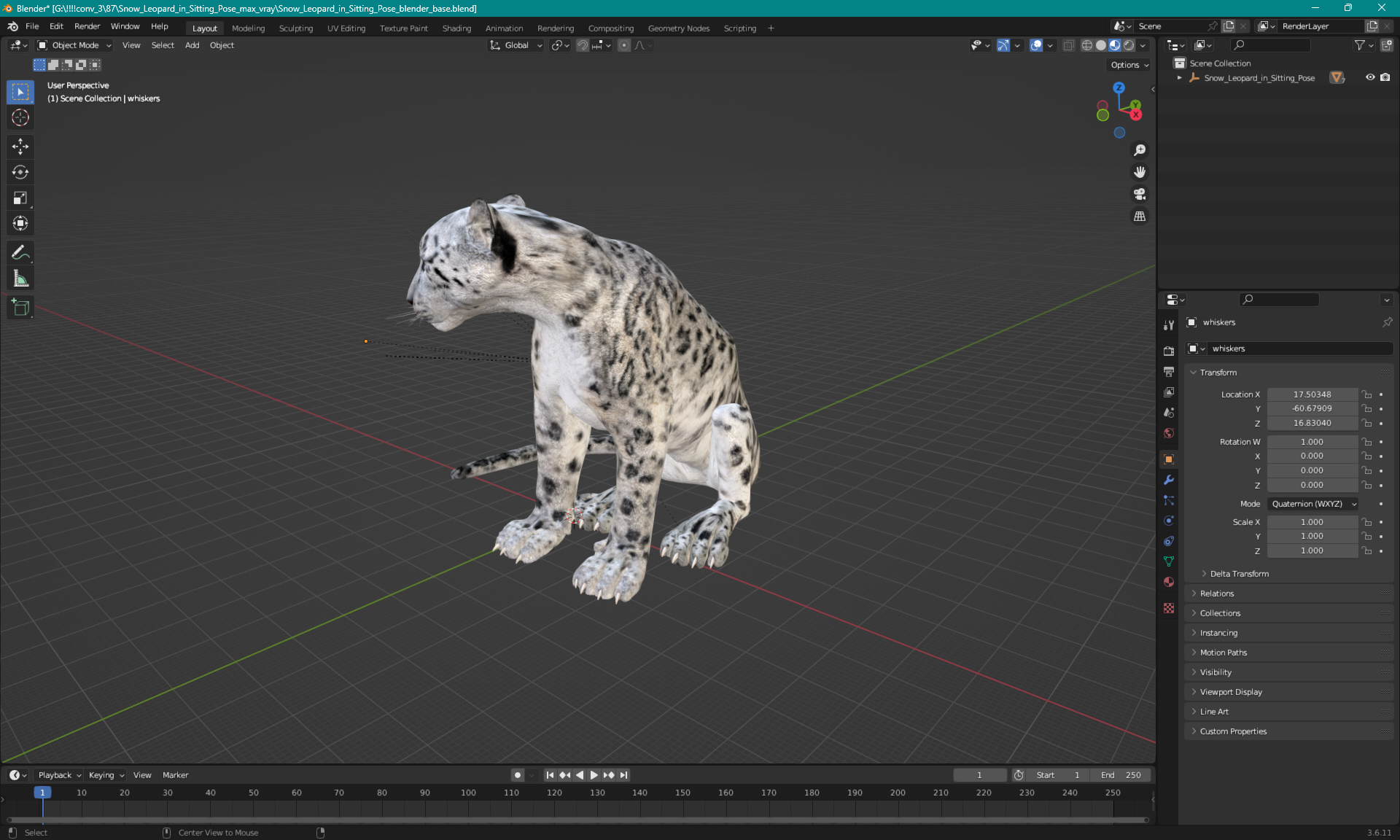The height and width of the screenshot is (840, 1400).
Task: Choose the Select Box tool
Action: point(20,92)
